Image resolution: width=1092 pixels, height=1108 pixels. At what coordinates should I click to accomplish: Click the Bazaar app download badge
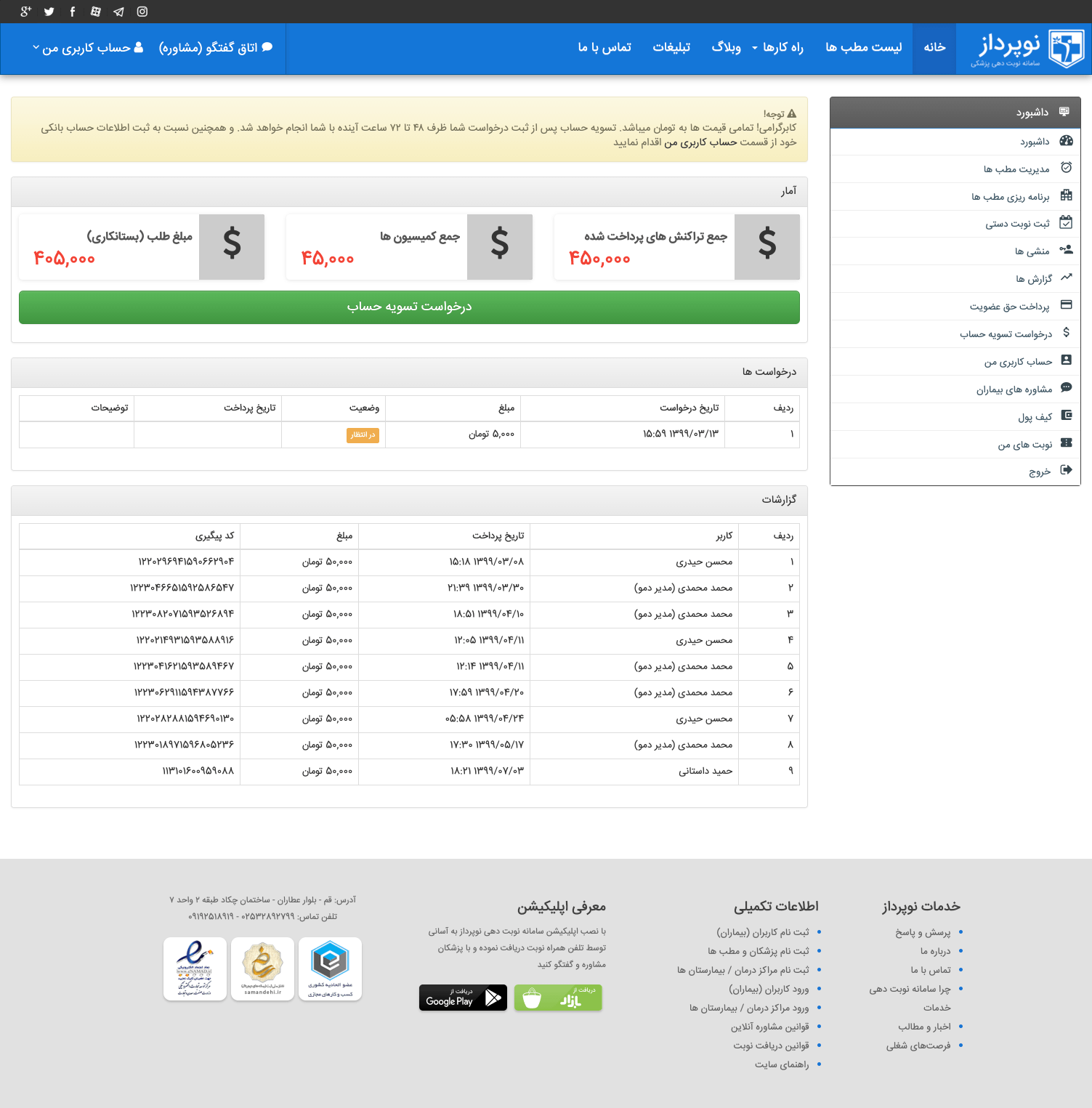(558, 998)
